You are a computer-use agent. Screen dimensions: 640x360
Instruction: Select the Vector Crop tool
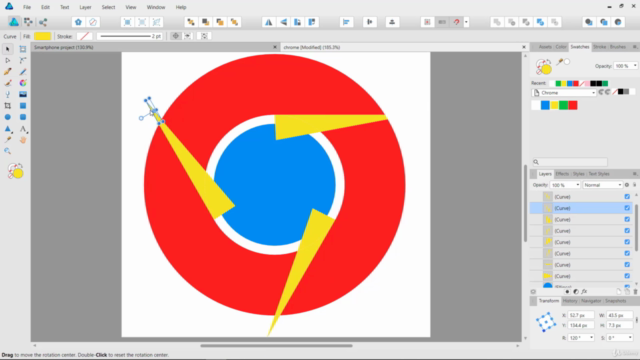tap(7, 106)
